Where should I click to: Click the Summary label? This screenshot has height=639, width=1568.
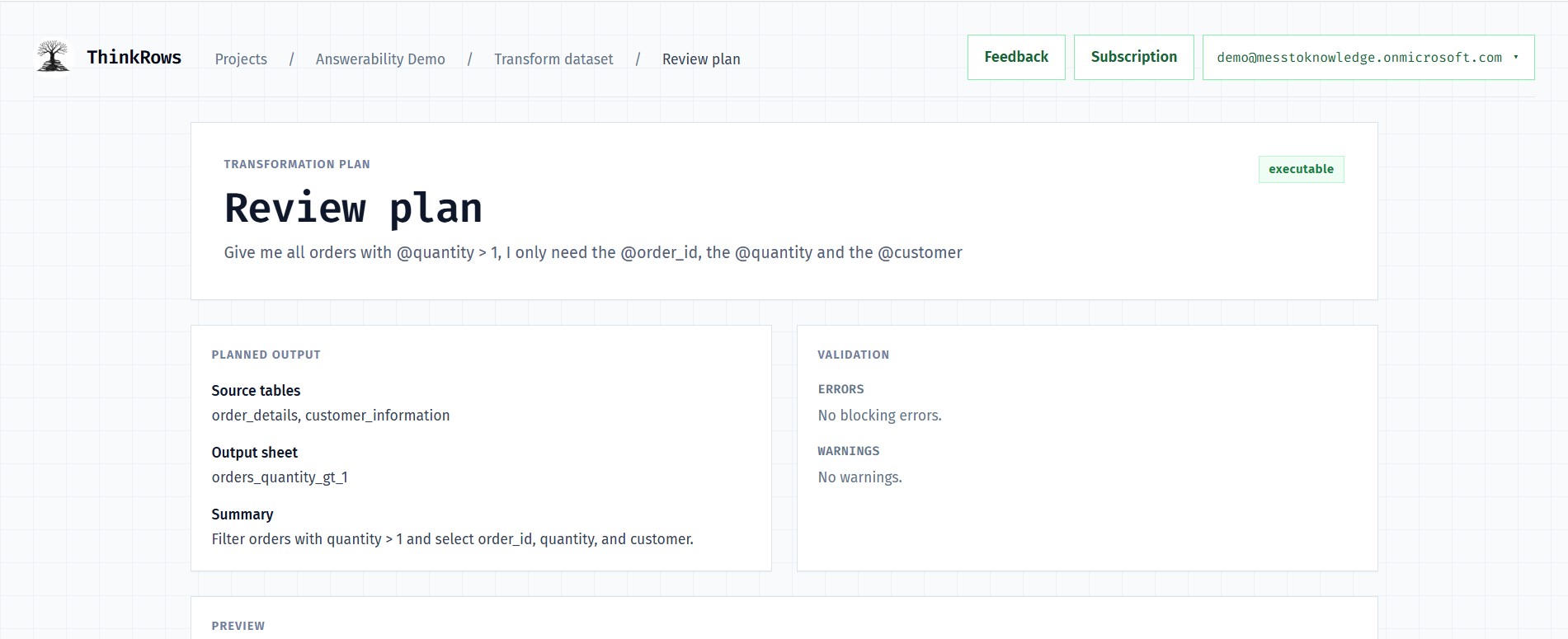pos(242,514)
